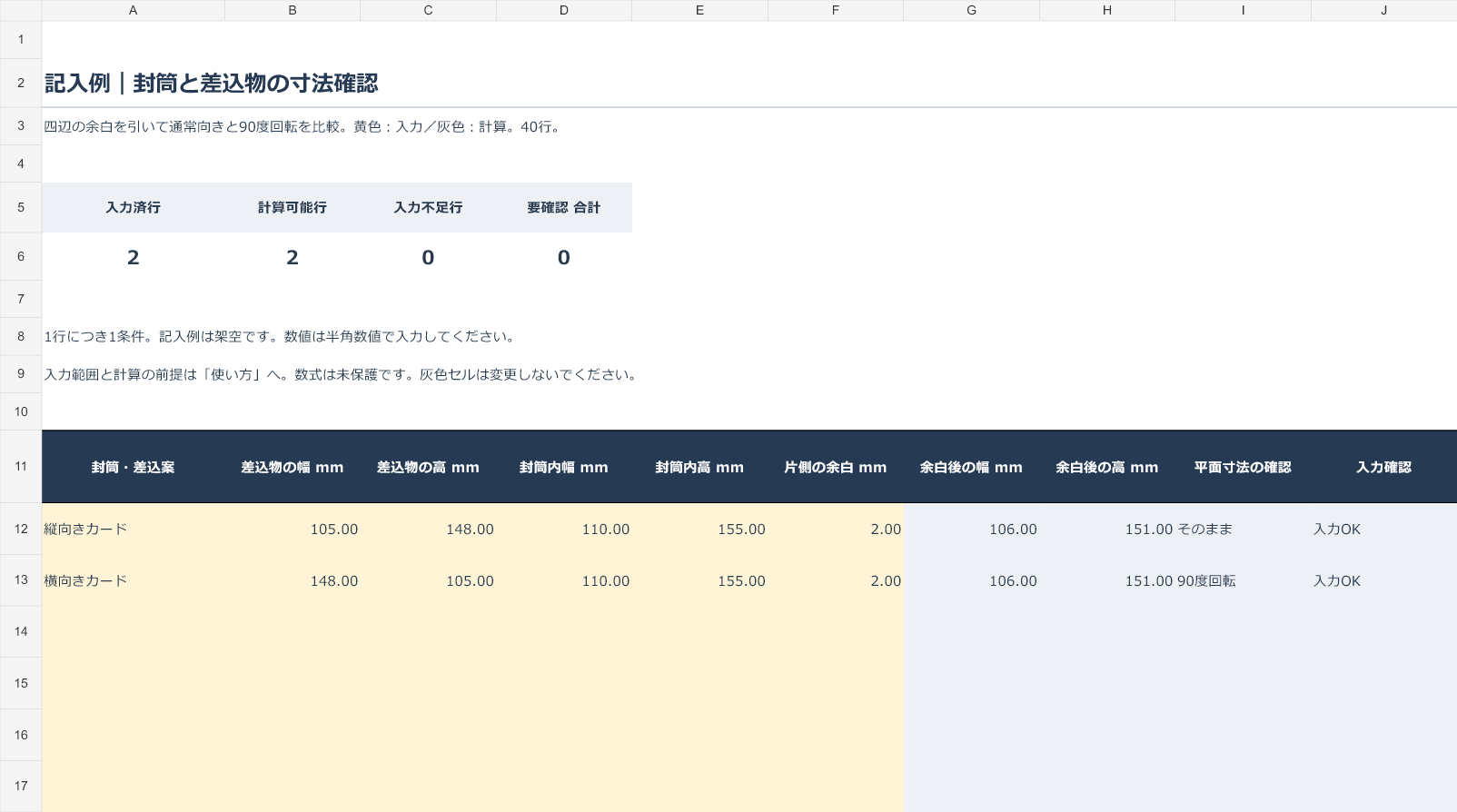Click the 封筒・差込案 table header
Image resolution: width=1457 pixels, height=812 pixels.
[133, 467]
